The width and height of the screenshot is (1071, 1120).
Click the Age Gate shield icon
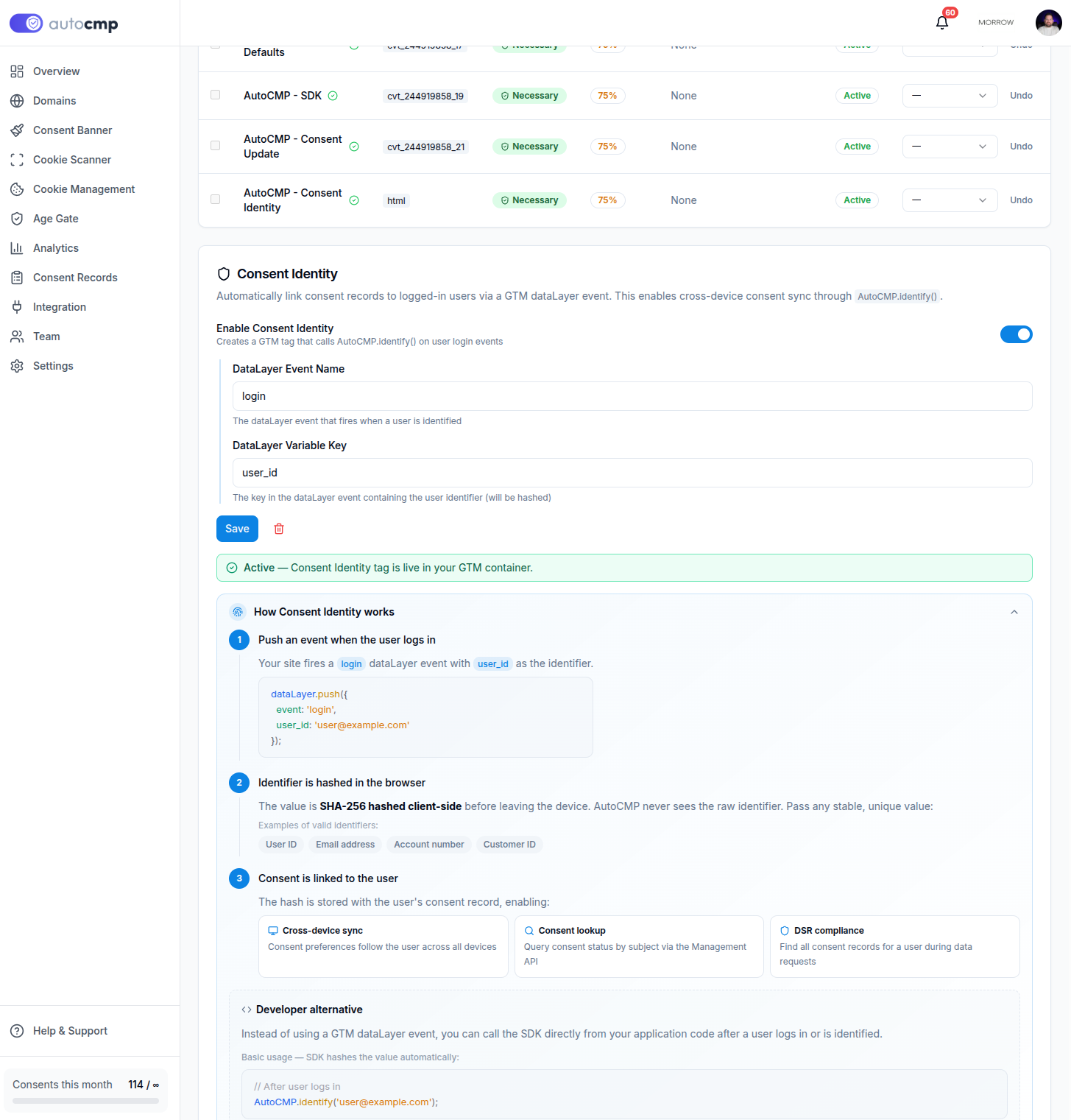pyautogui.click(x=17, y=219)
